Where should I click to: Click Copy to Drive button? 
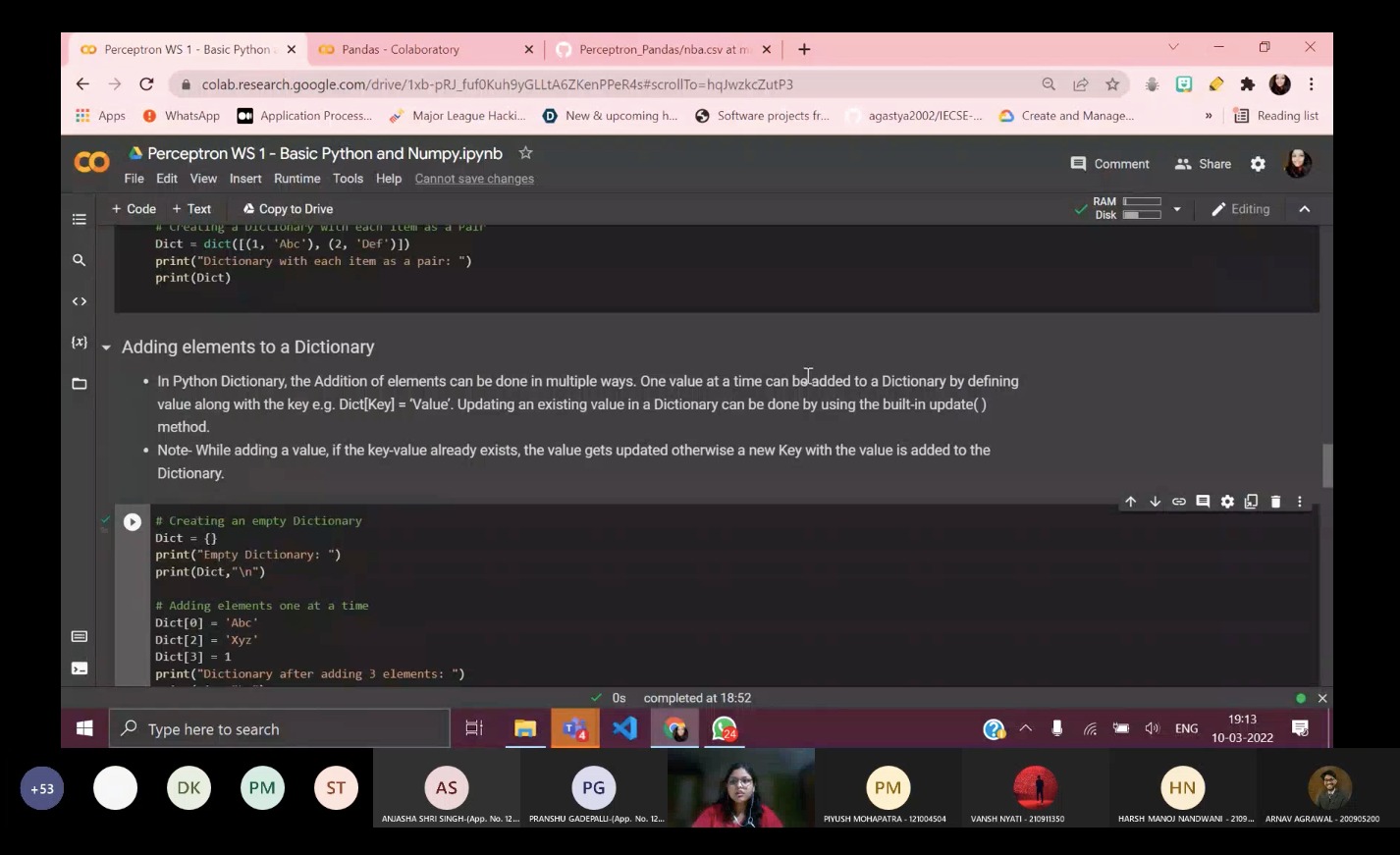tap(288, 209)
